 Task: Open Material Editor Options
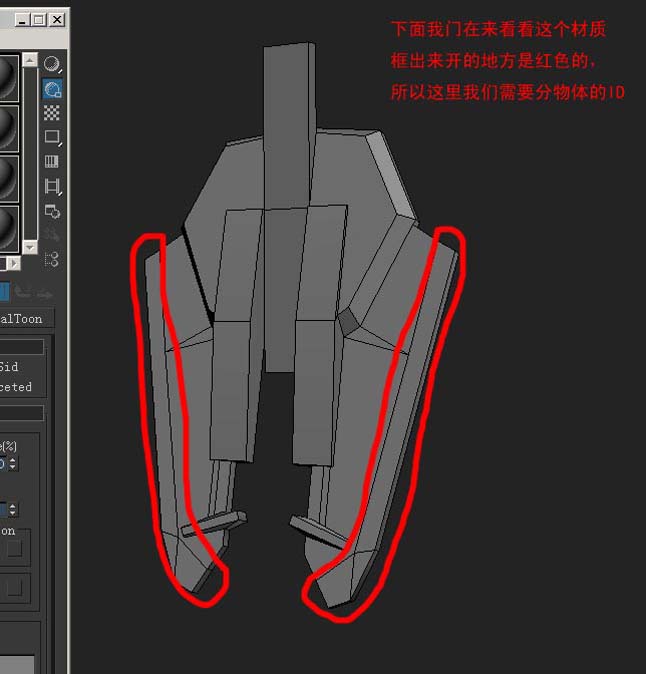[x=52, y=211]
